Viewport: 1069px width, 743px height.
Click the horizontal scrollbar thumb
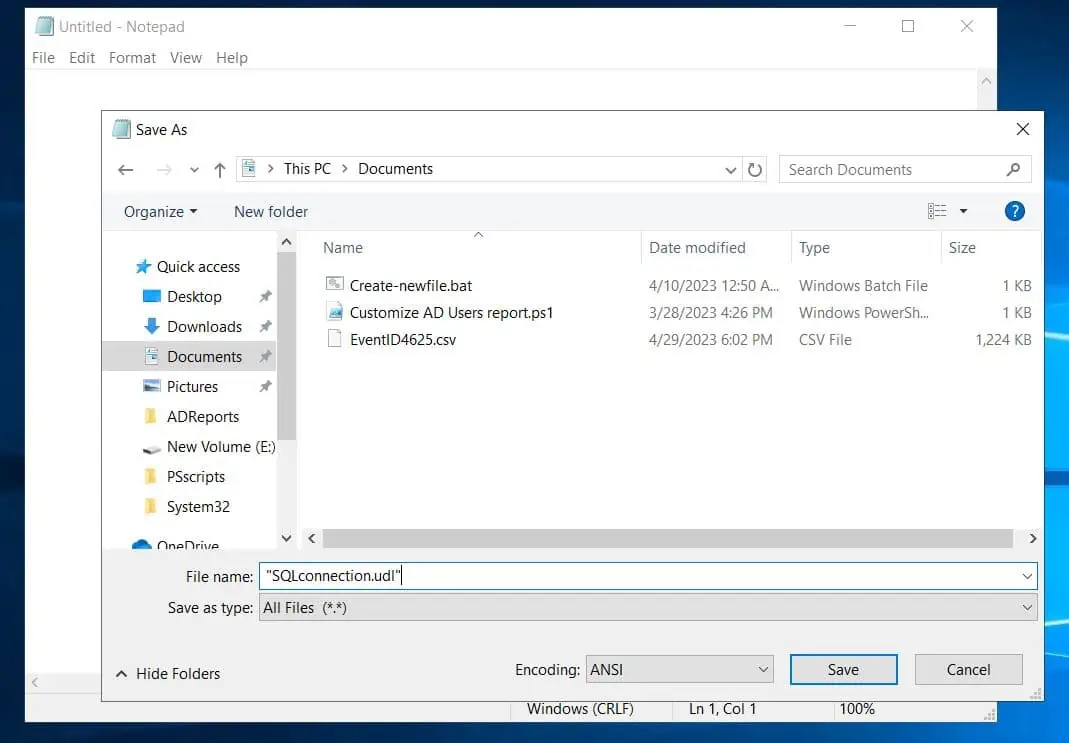pyautogui.click(x=668, y=539)
